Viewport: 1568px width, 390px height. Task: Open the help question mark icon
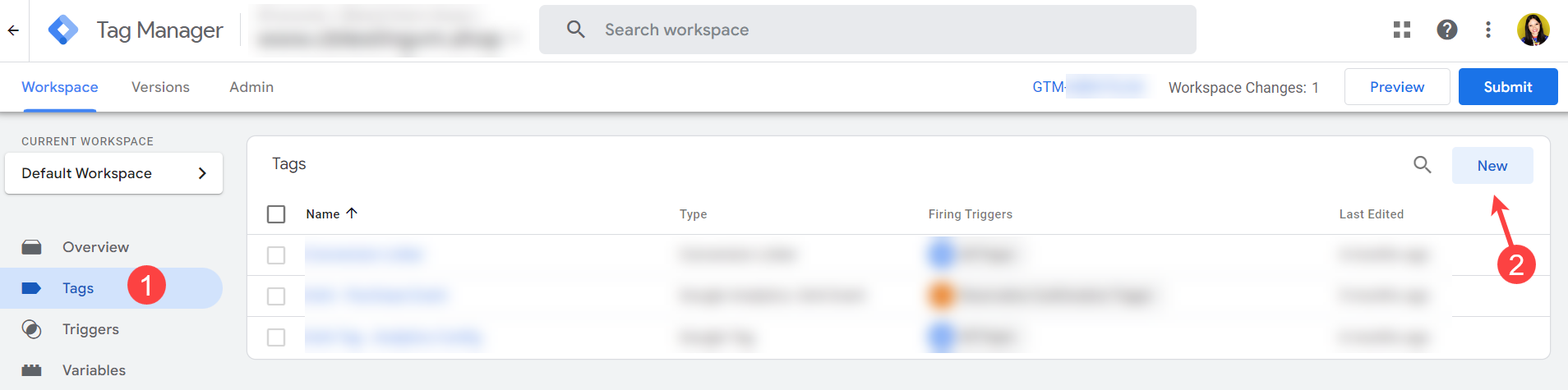coord(1447,30)
